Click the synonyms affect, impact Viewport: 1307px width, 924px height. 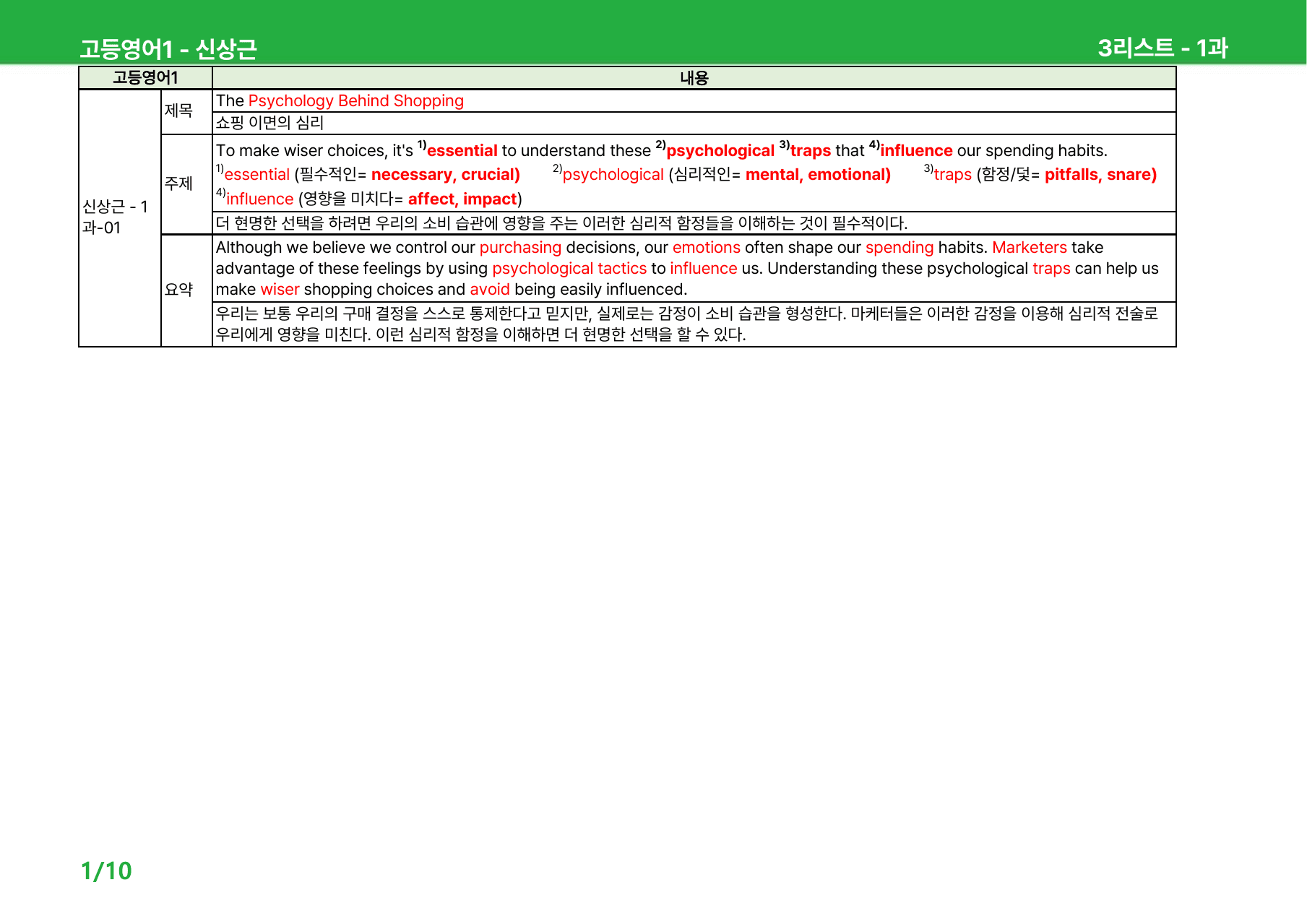point(462,199)
